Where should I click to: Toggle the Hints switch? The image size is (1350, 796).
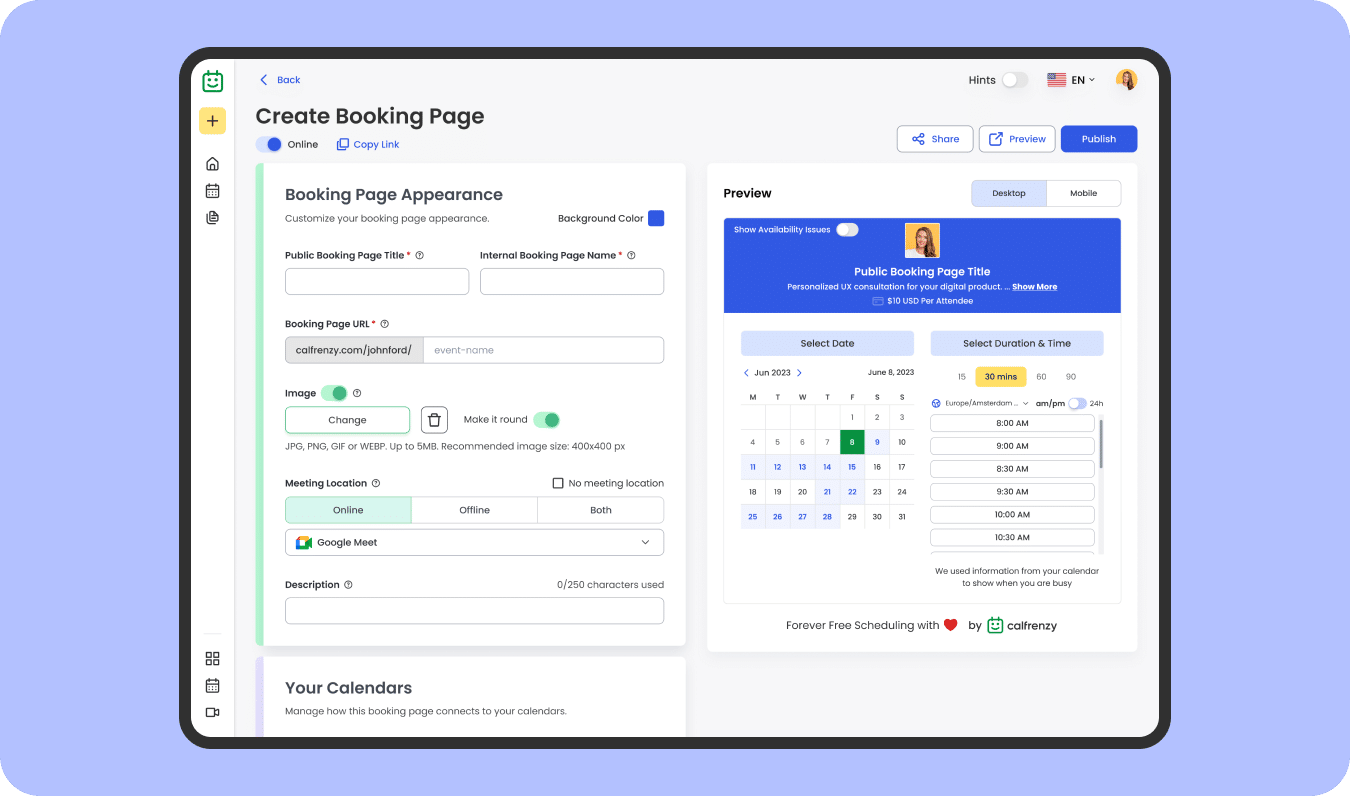point(1014,80)
